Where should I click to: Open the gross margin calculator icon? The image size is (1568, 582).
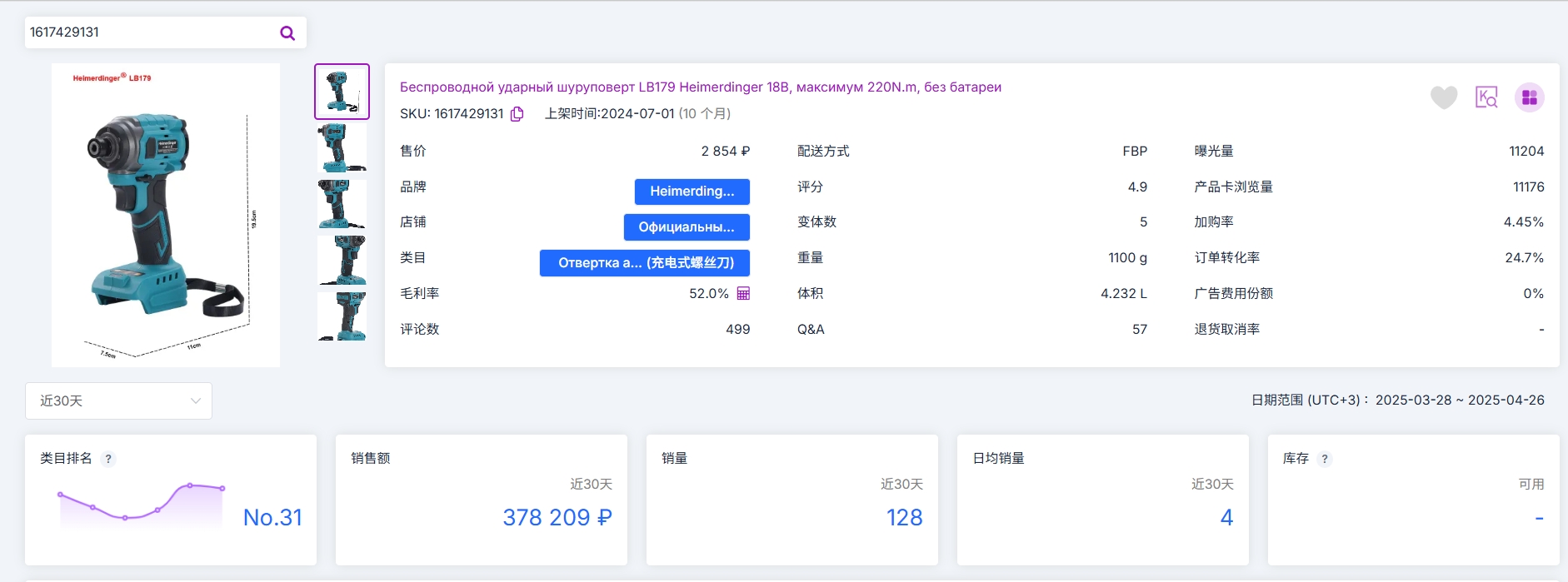pyautogui.click(x=743, y=293)
